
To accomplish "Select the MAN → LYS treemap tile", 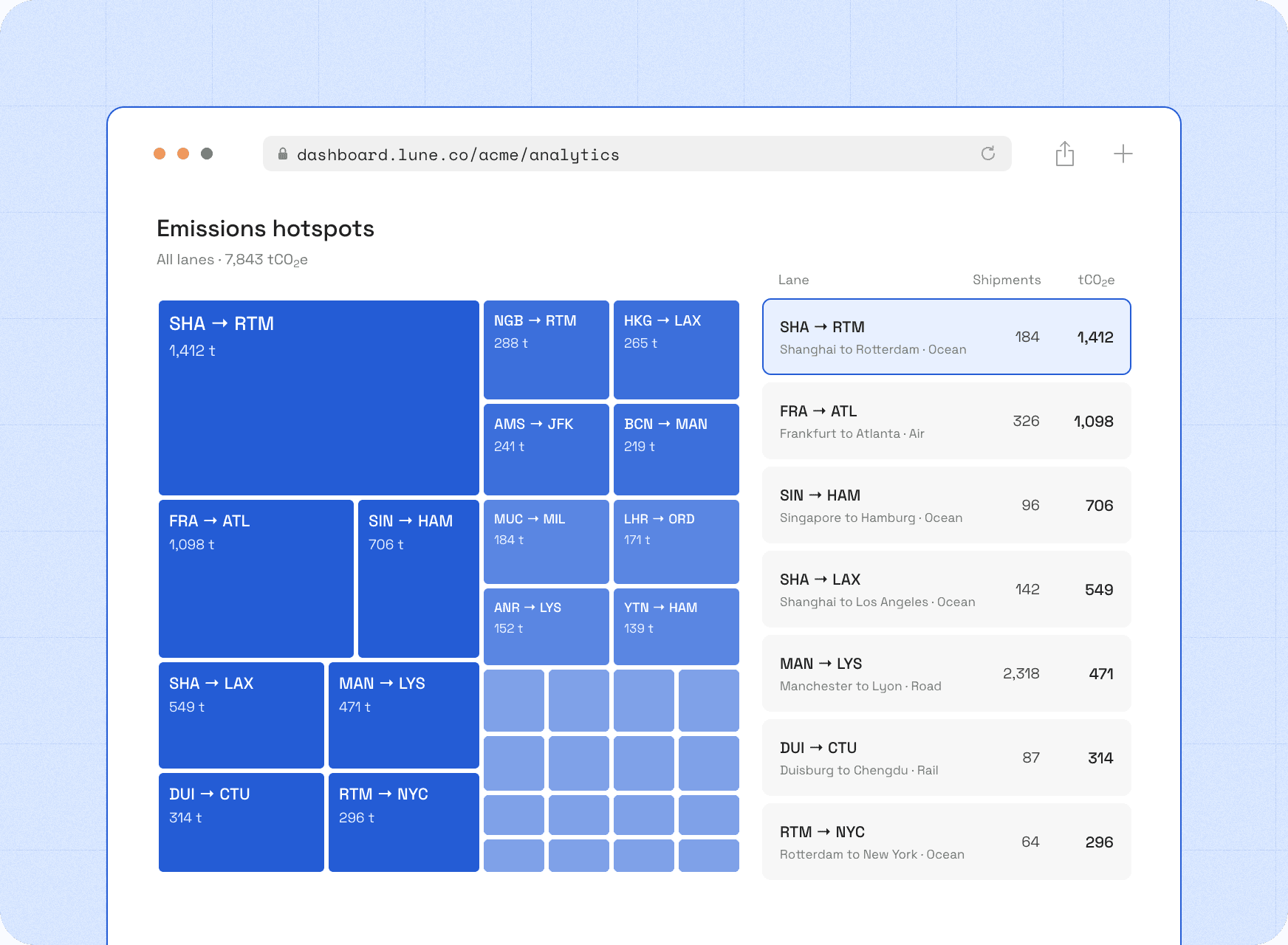I will [x=404, y=715].
